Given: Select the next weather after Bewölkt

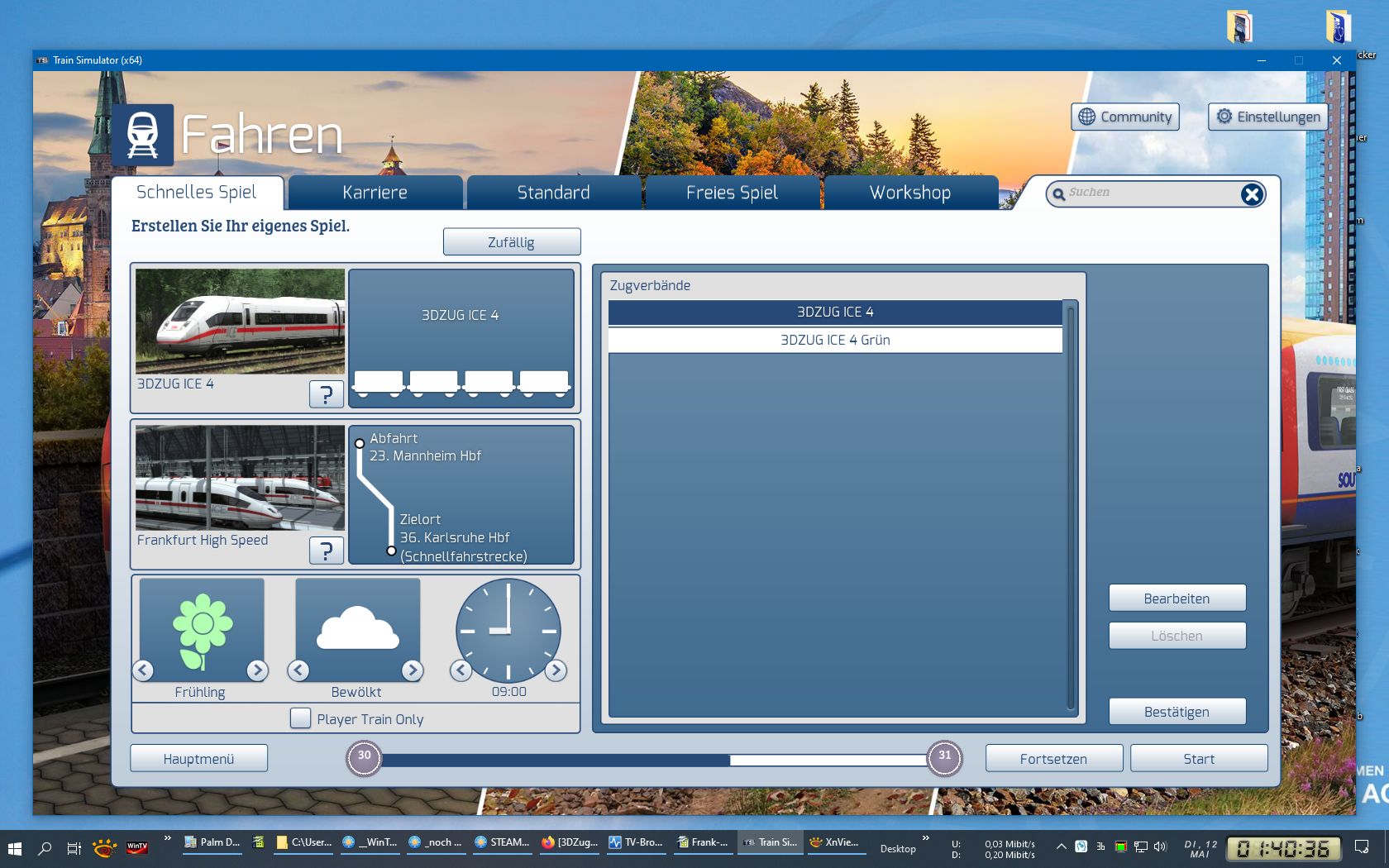Looking at the screenshot, I should click(412, 670).
